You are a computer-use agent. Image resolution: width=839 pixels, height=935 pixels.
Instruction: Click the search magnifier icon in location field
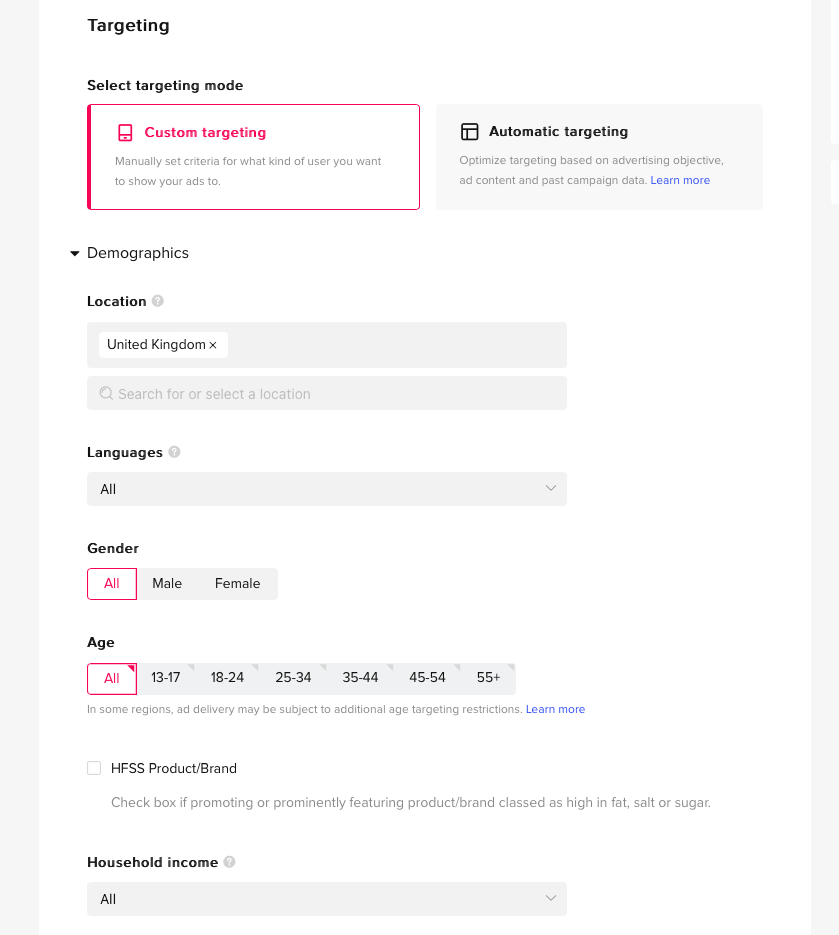[x=106, y=394]
